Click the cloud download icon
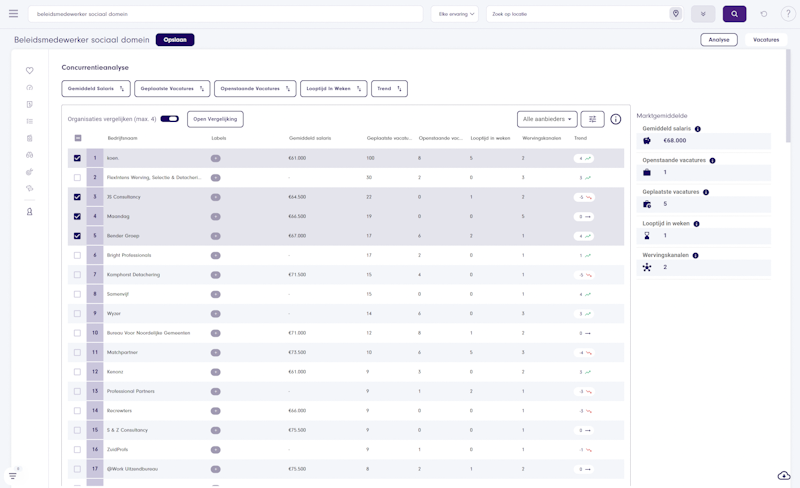The image size is (800, 488). pos(784,476)
